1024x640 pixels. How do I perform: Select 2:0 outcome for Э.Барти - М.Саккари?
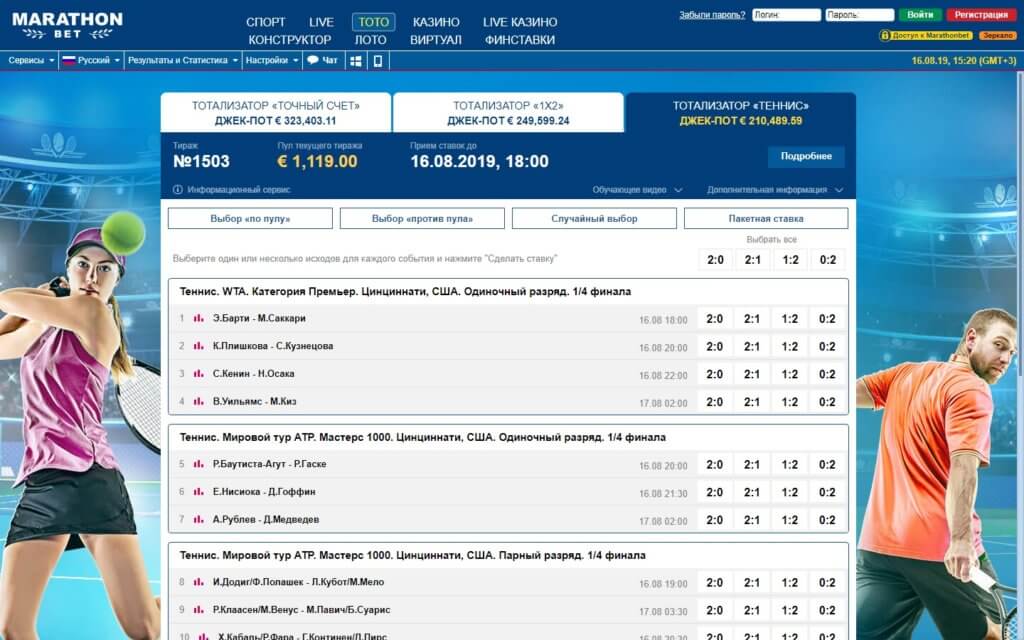point(714,319)
